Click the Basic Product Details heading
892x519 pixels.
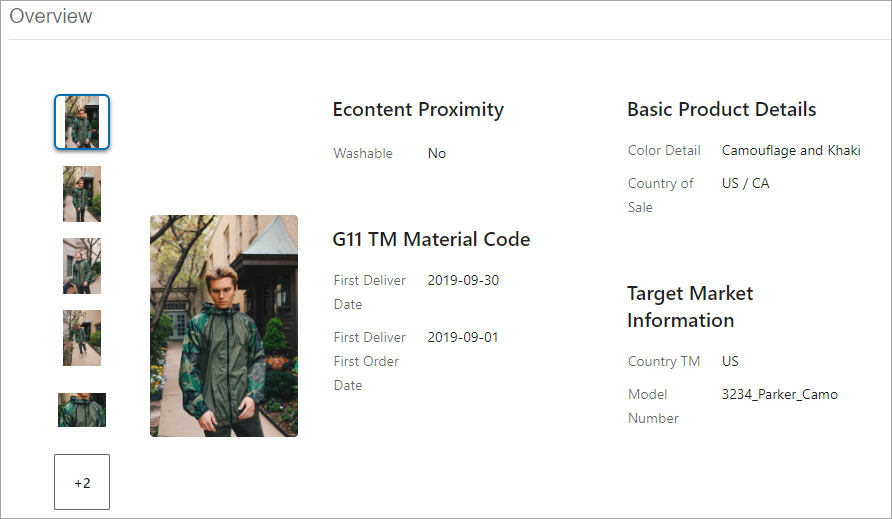coord(721,109)
